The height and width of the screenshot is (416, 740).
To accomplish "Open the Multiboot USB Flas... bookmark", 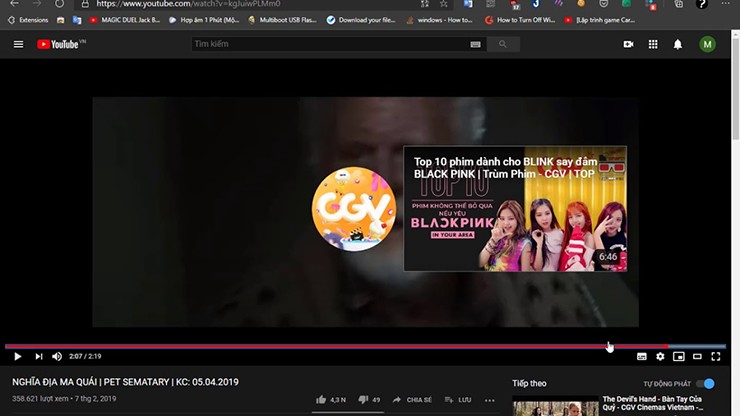I will tap(282, 20).
